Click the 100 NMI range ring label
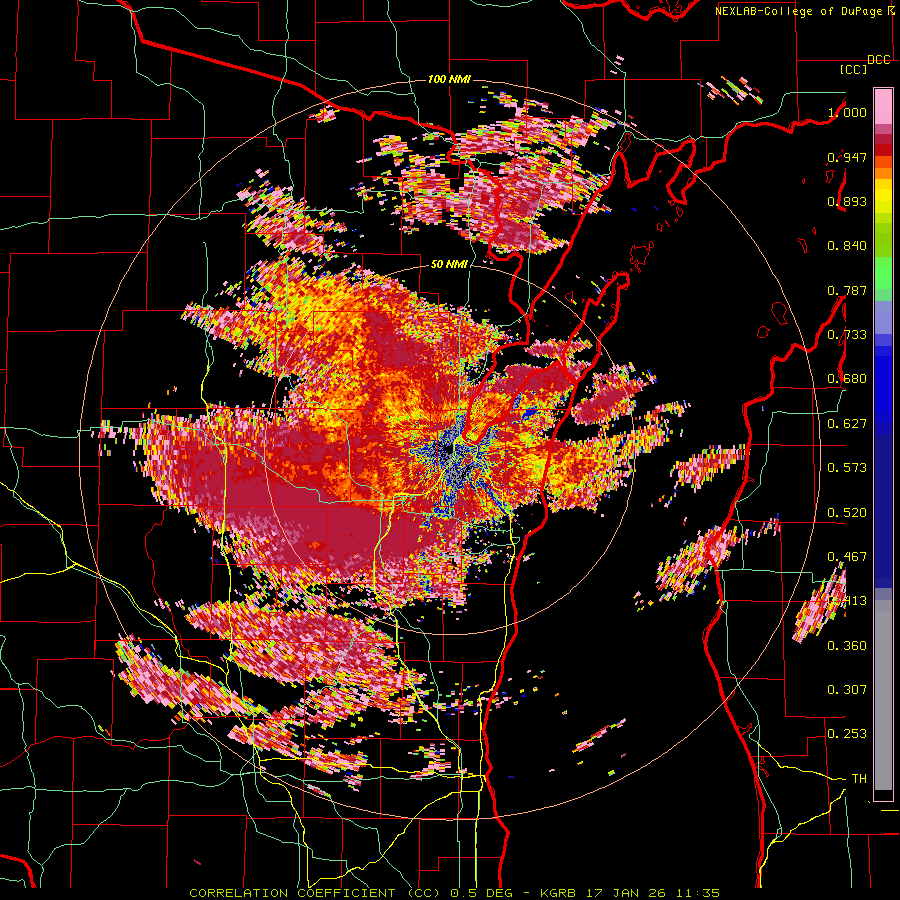This screenshot has height=900, width=900. (x=449, y=79)
